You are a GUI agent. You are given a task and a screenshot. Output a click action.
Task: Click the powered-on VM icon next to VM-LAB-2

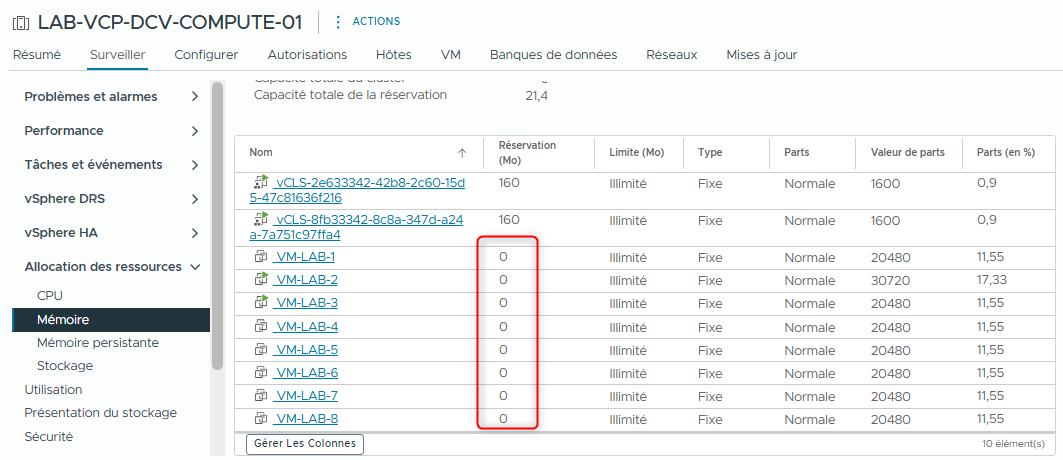coord(261,279)
